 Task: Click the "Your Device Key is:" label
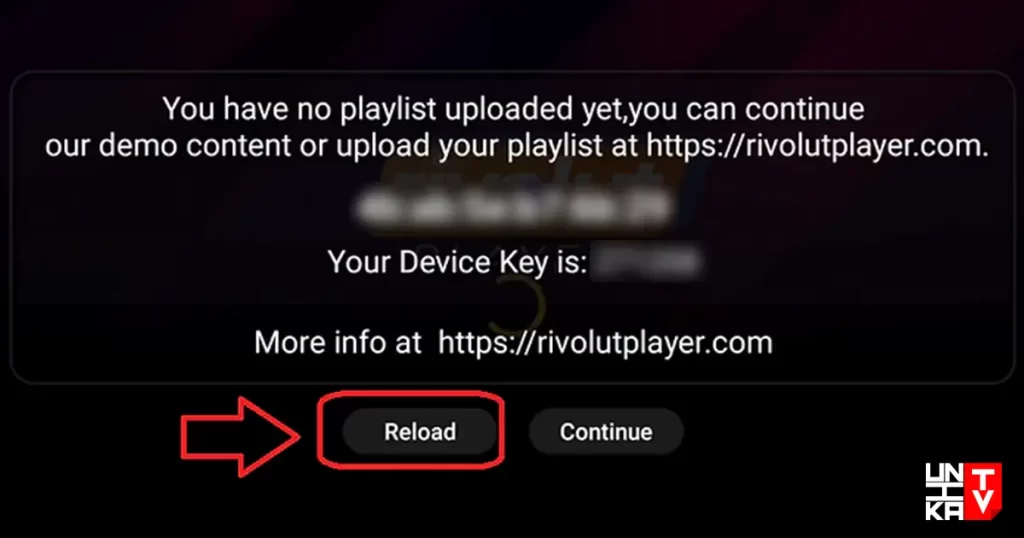(457, 262)
